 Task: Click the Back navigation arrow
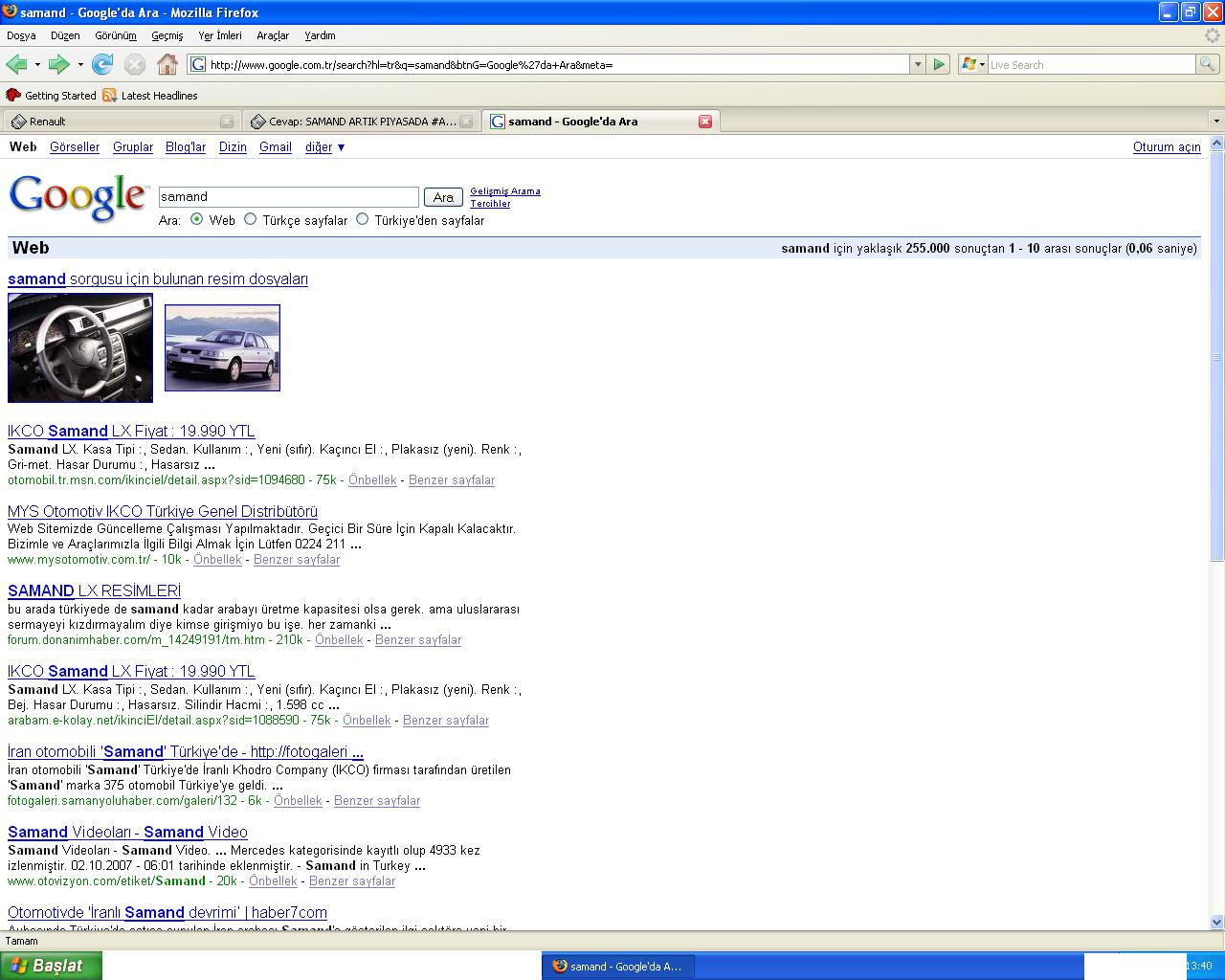pos(16,64)
